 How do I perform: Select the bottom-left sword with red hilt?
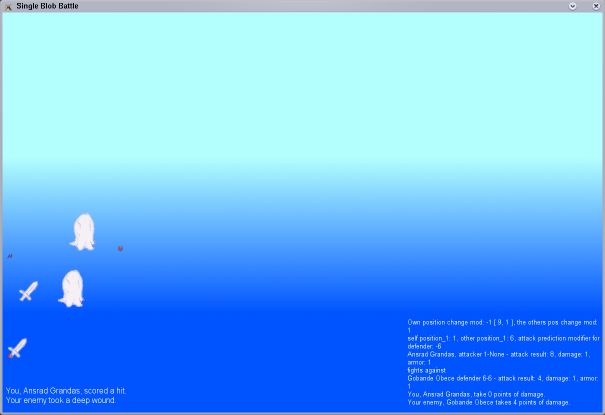(x=16, y=349)
